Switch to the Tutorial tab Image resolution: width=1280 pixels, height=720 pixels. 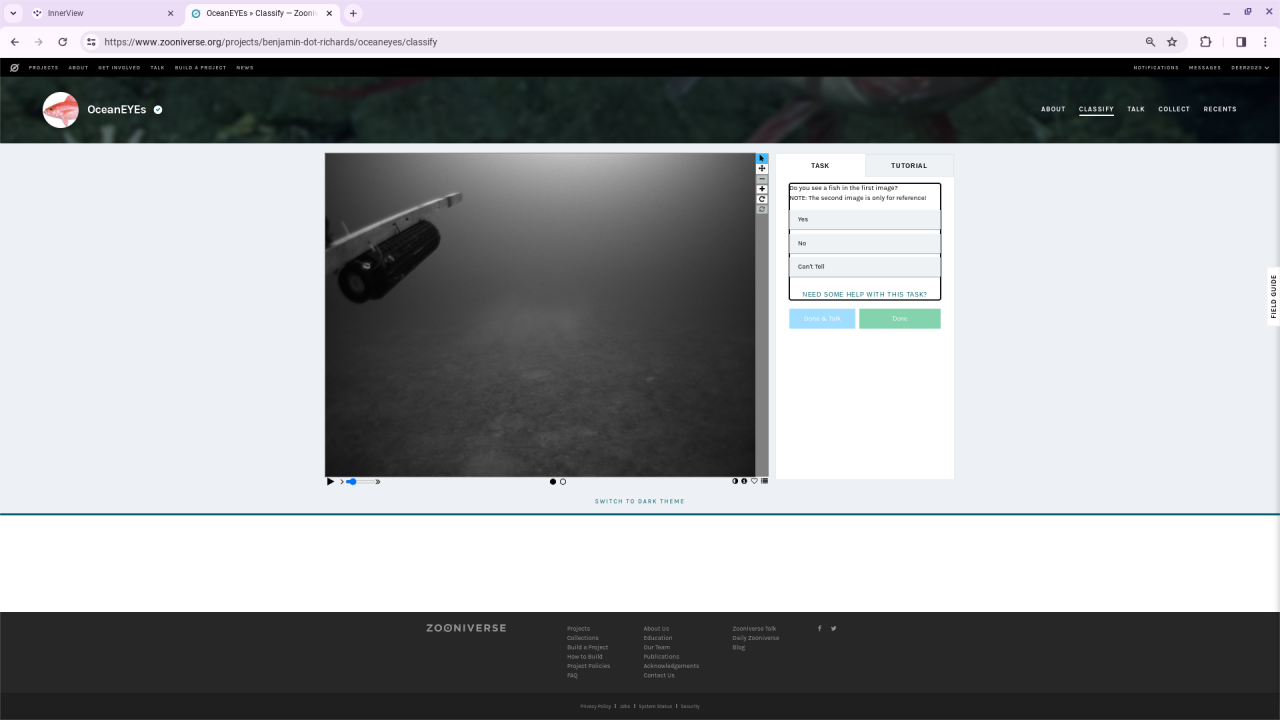pyautogui.click(x=909, y=166)
